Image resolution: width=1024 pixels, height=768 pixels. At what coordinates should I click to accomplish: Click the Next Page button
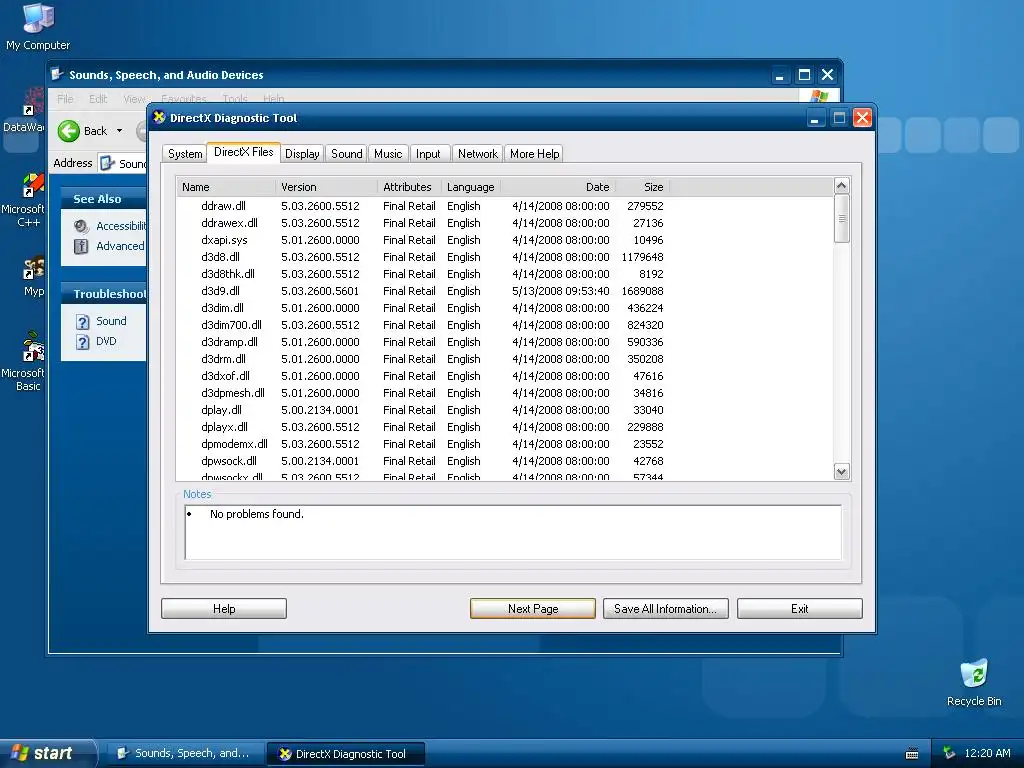[x=533, y=609]
